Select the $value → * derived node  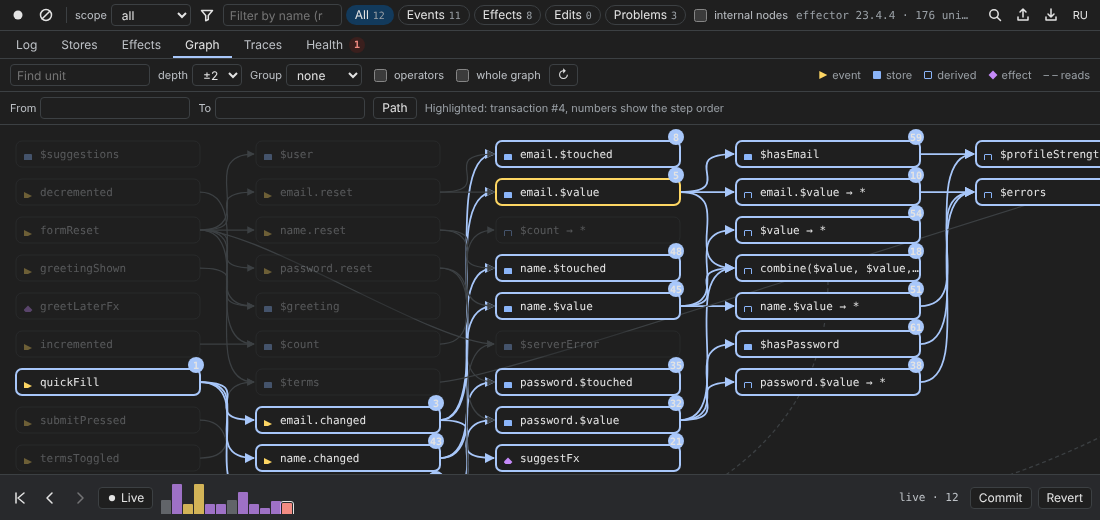(827, 230)
